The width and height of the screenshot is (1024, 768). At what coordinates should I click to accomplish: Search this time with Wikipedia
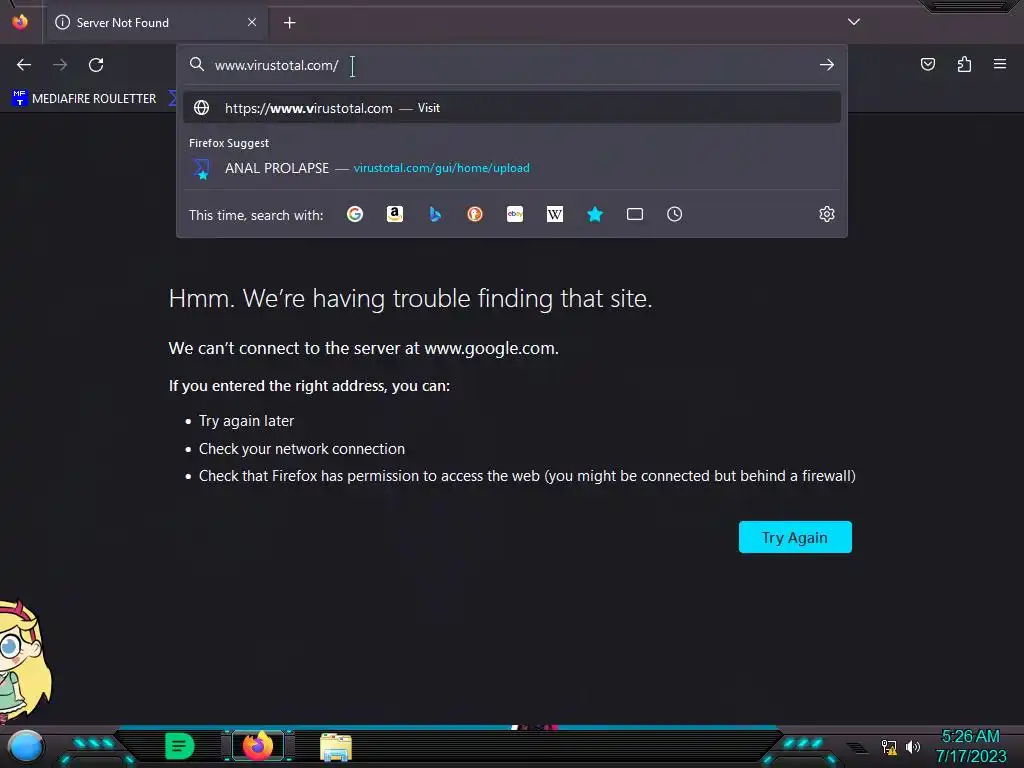(554, 214)
